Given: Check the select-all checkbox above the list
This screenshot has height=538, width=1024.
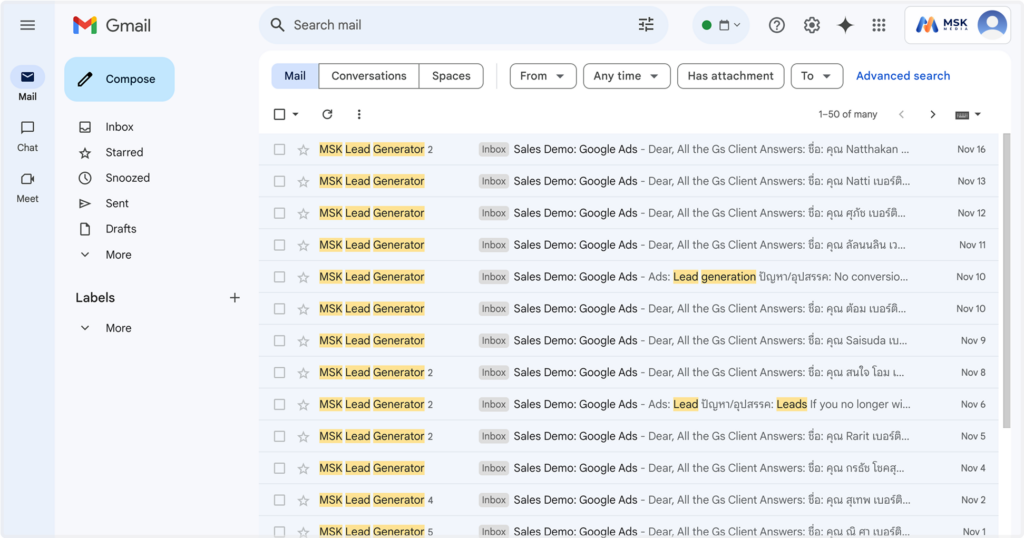Looking at the screenshot, I should (x=280, y=114).
